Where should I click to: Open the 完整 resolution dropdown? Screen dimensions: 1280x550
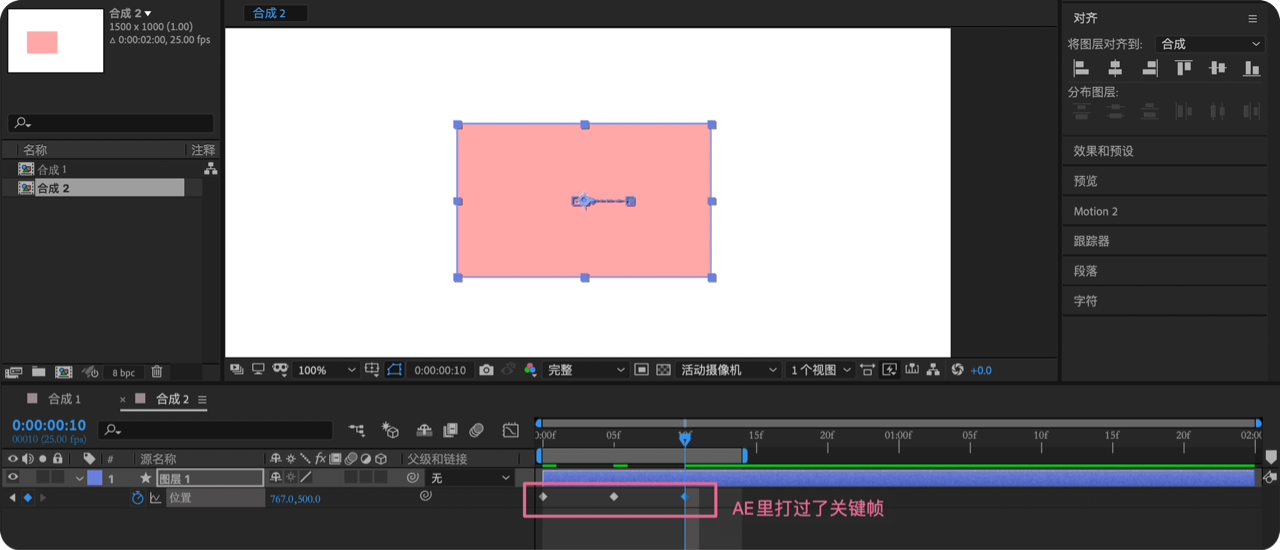pos(586,370)
